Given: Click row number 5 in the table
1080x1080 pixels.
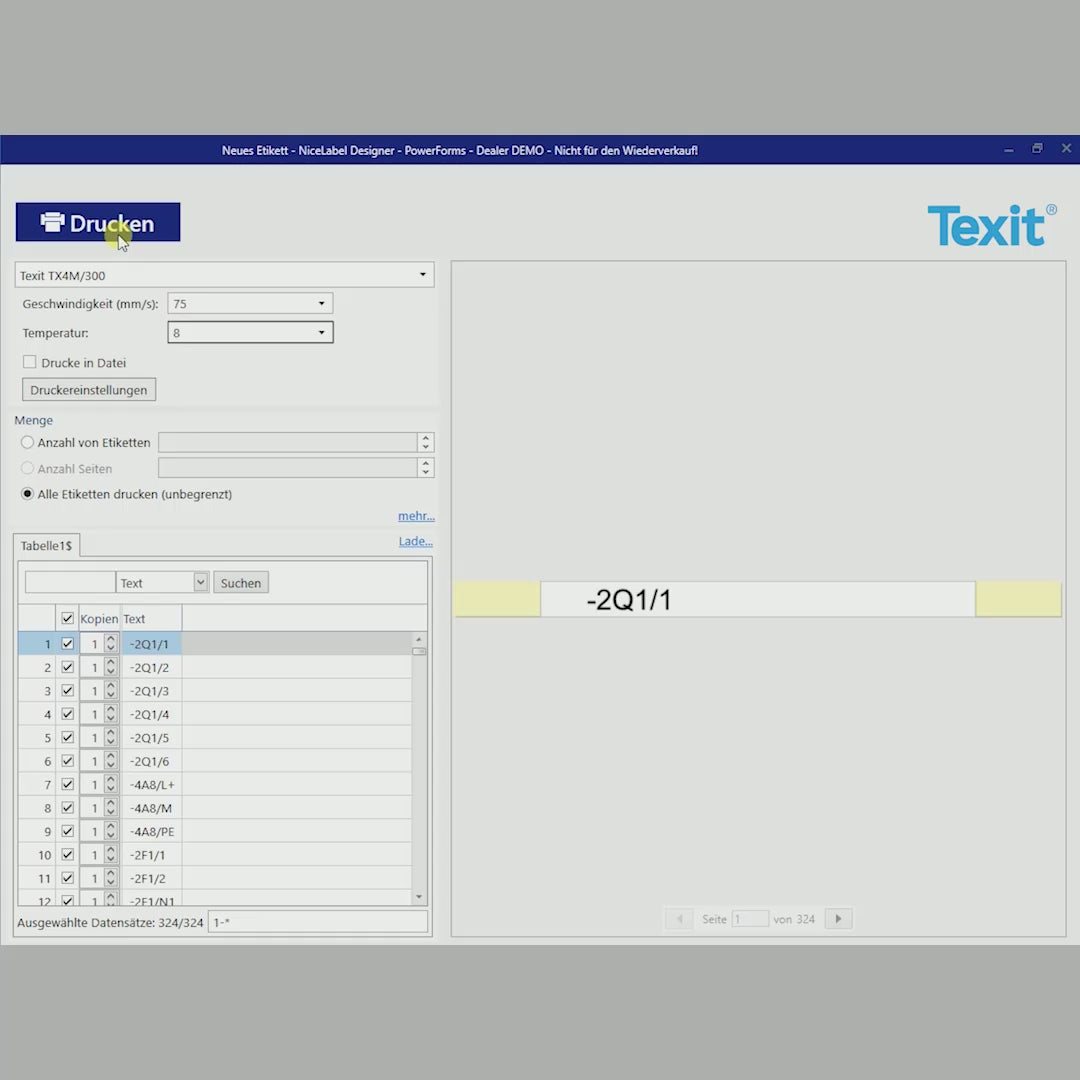Looking at the screenshot, I should 37,737.
